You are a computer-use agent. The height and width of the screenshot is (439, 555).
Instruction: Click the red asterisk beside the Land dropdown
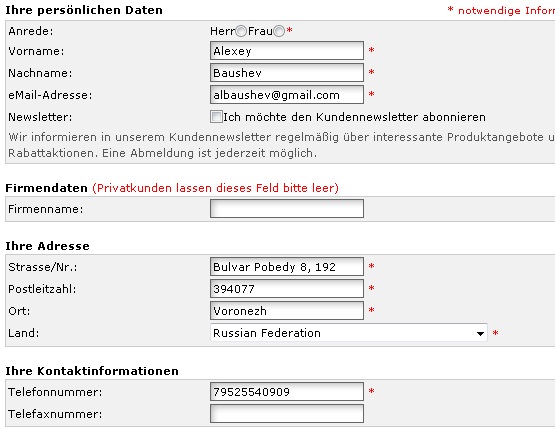495,333
